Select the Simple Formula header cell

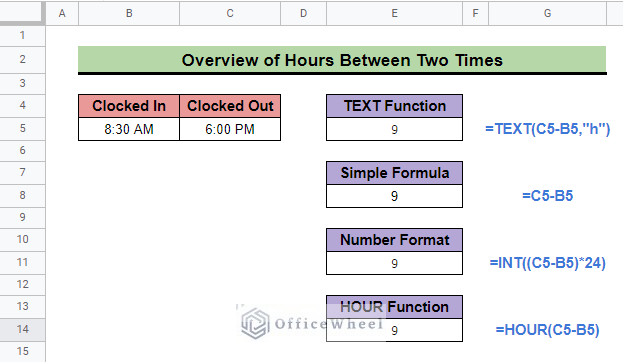[395, 173]
